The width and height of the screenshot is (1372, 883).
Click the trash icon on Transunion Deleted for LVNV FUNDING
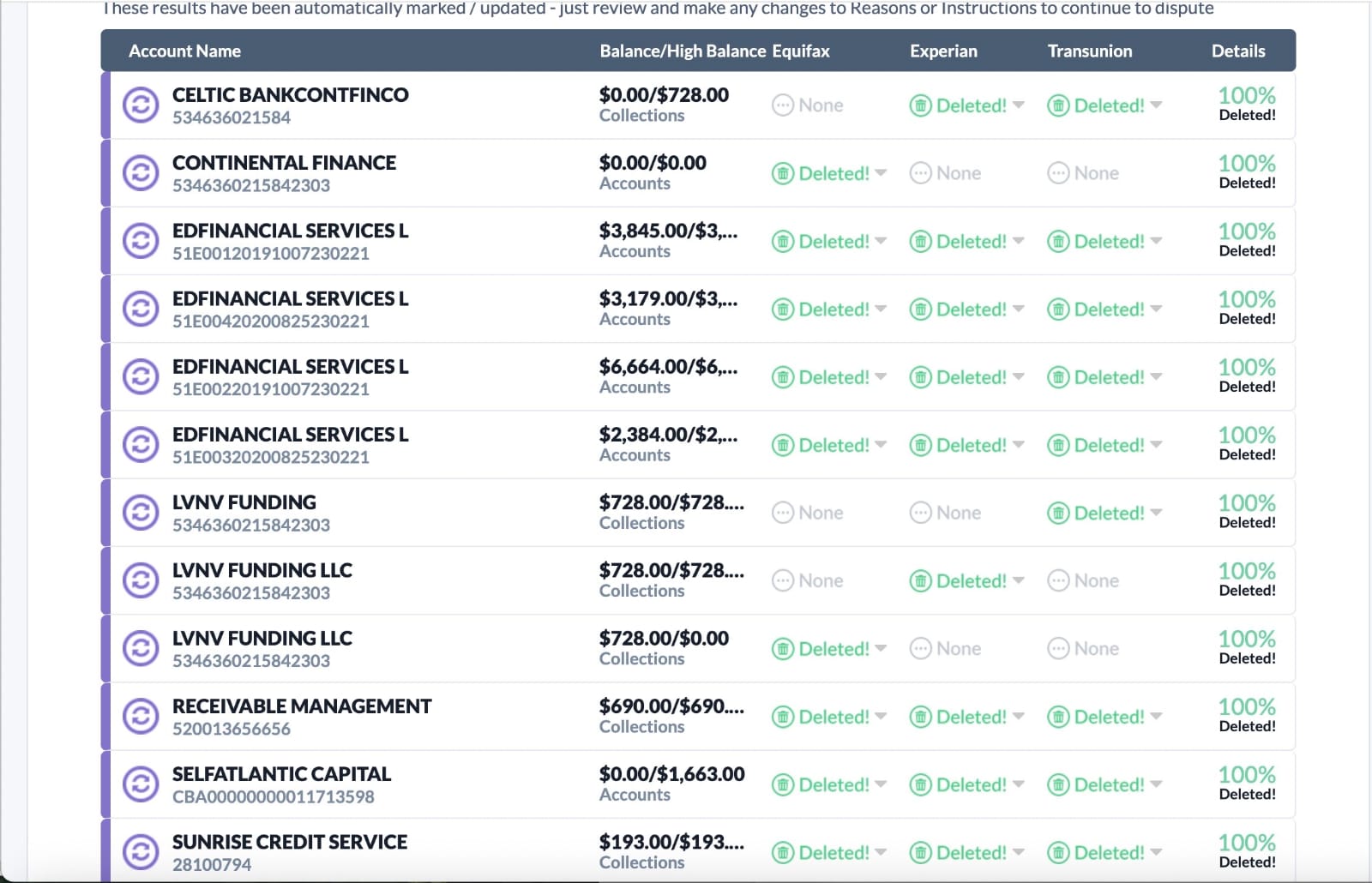[x=1060, y=512]
